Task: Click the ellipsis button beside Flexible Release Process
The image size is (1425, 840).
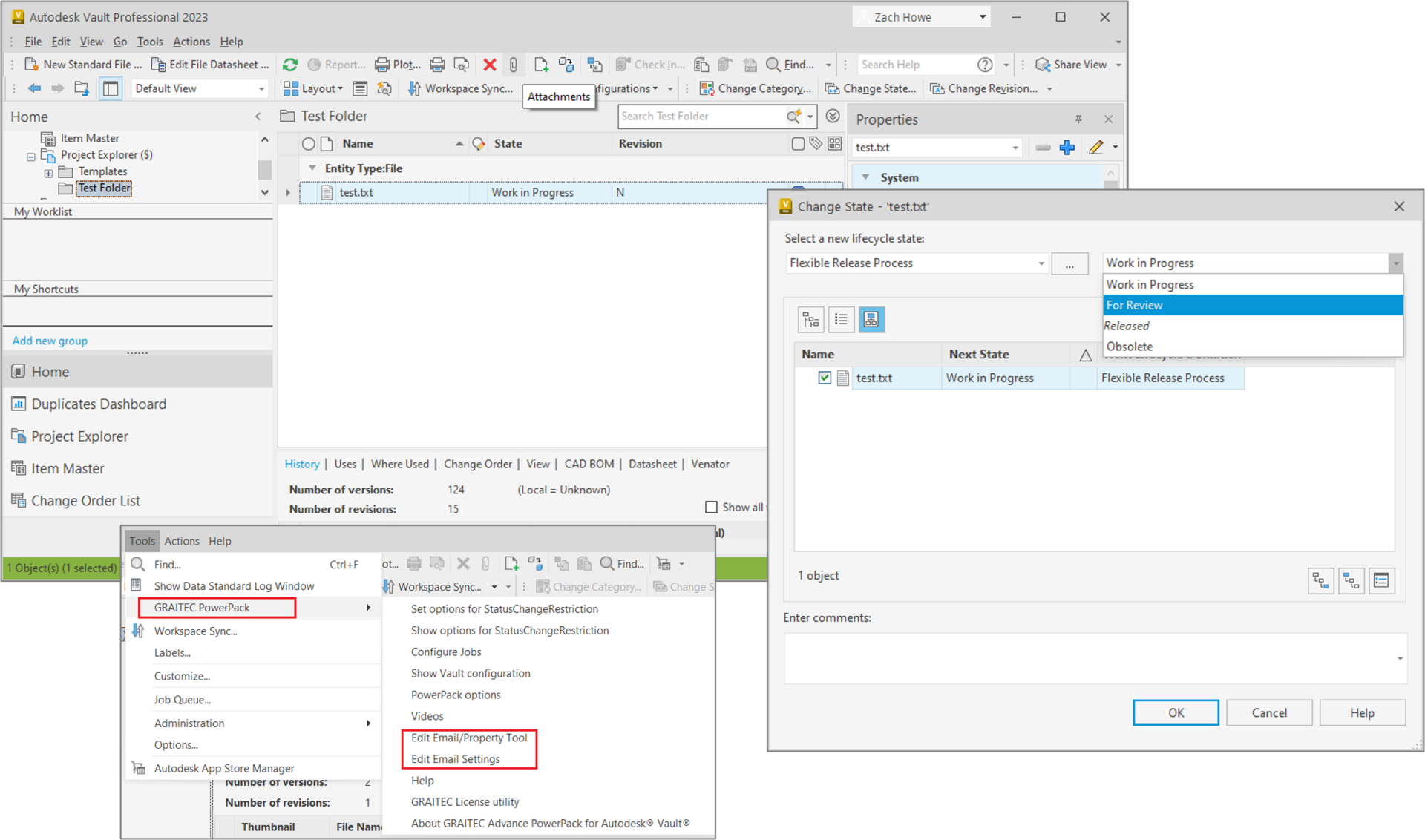Action: (x=1069, y=263)
